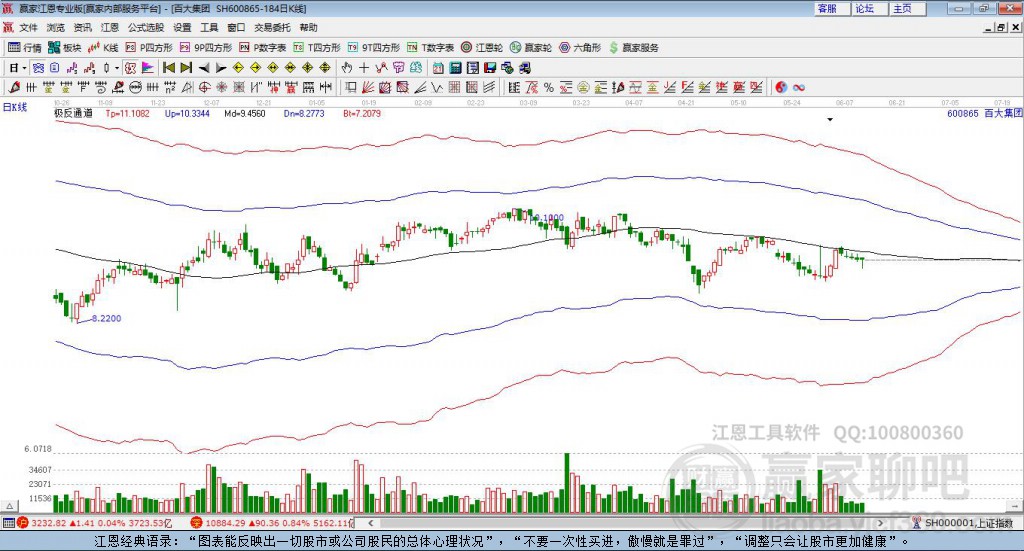Click the last yellow diamond icon
1024x551 pixels.
point(325,68)
